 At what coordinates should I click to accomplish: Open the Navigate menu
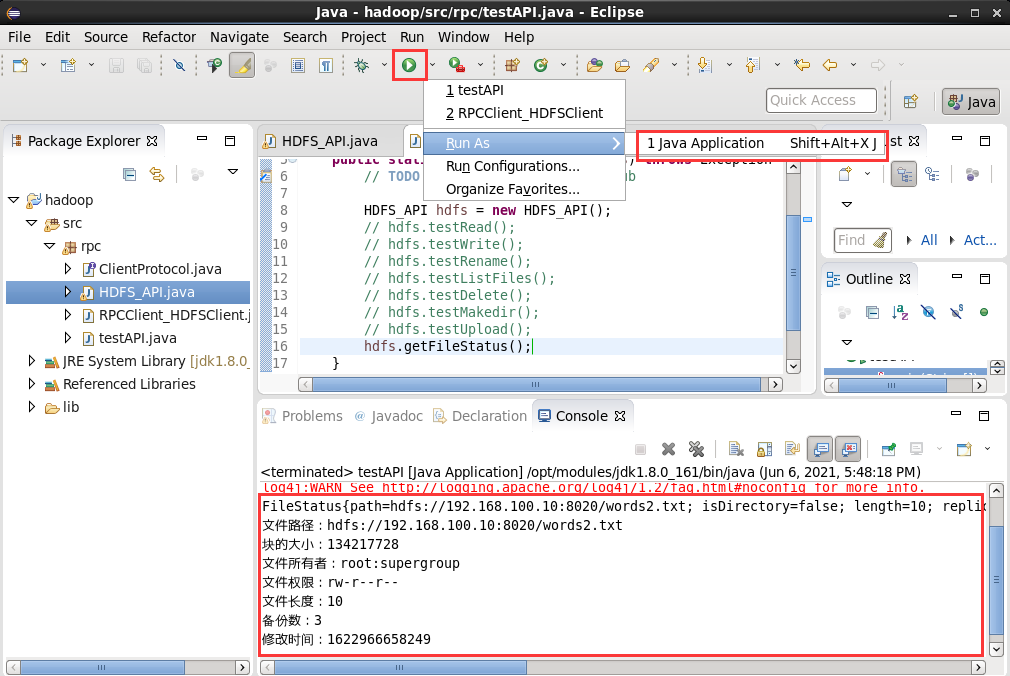coord(239,37)
